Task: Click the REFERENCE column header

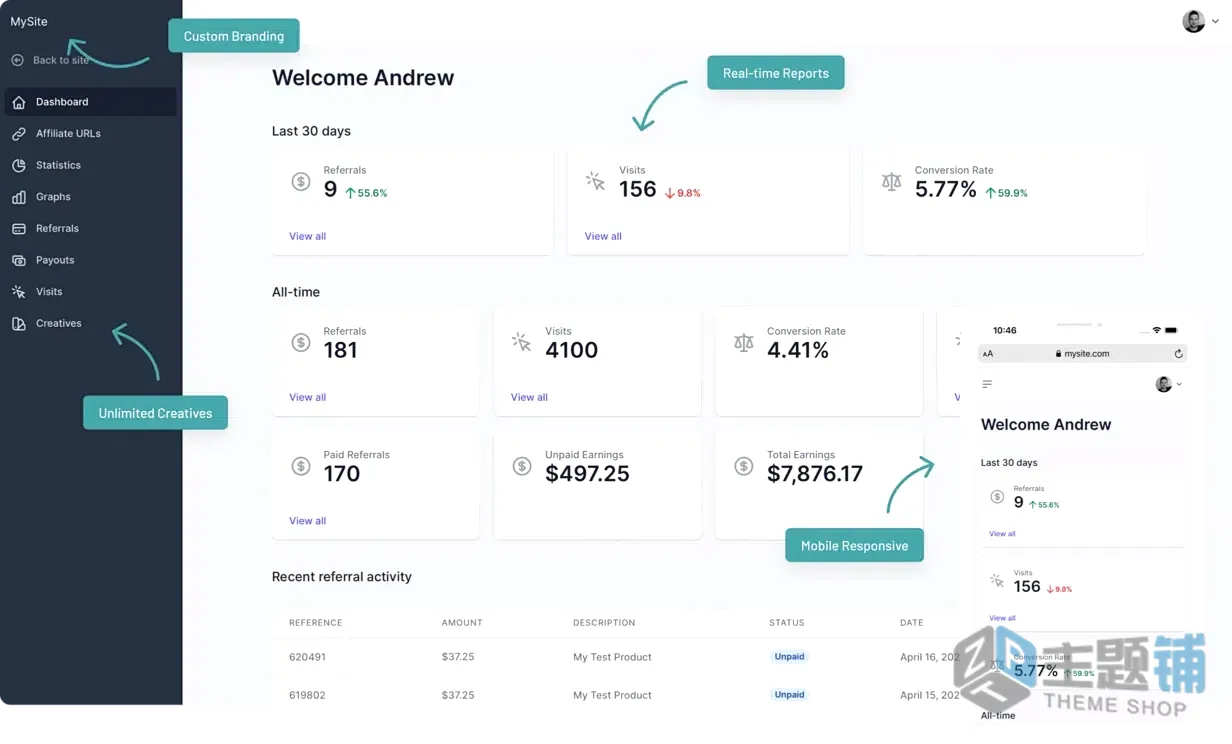Action: (x=316, y=623)
